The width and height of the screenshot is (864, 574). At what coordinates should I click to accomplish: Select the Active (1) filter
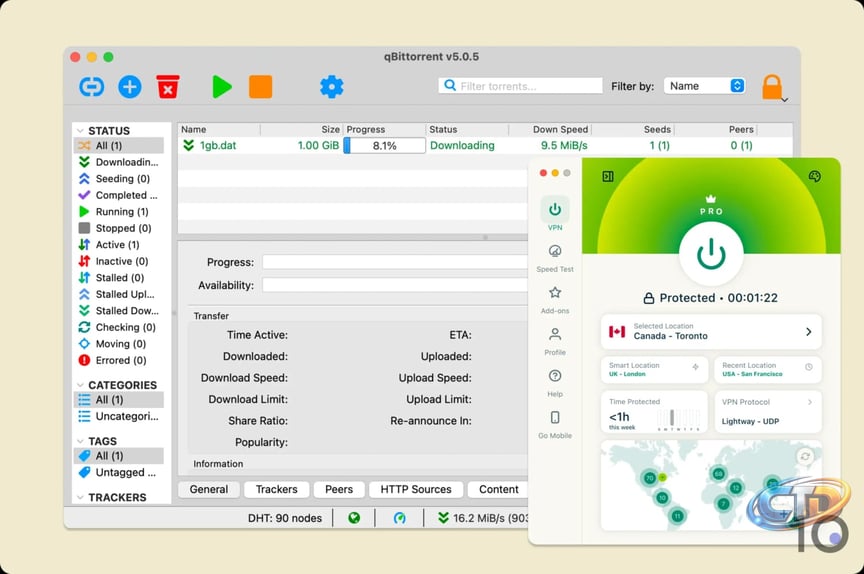click(118, 245)
